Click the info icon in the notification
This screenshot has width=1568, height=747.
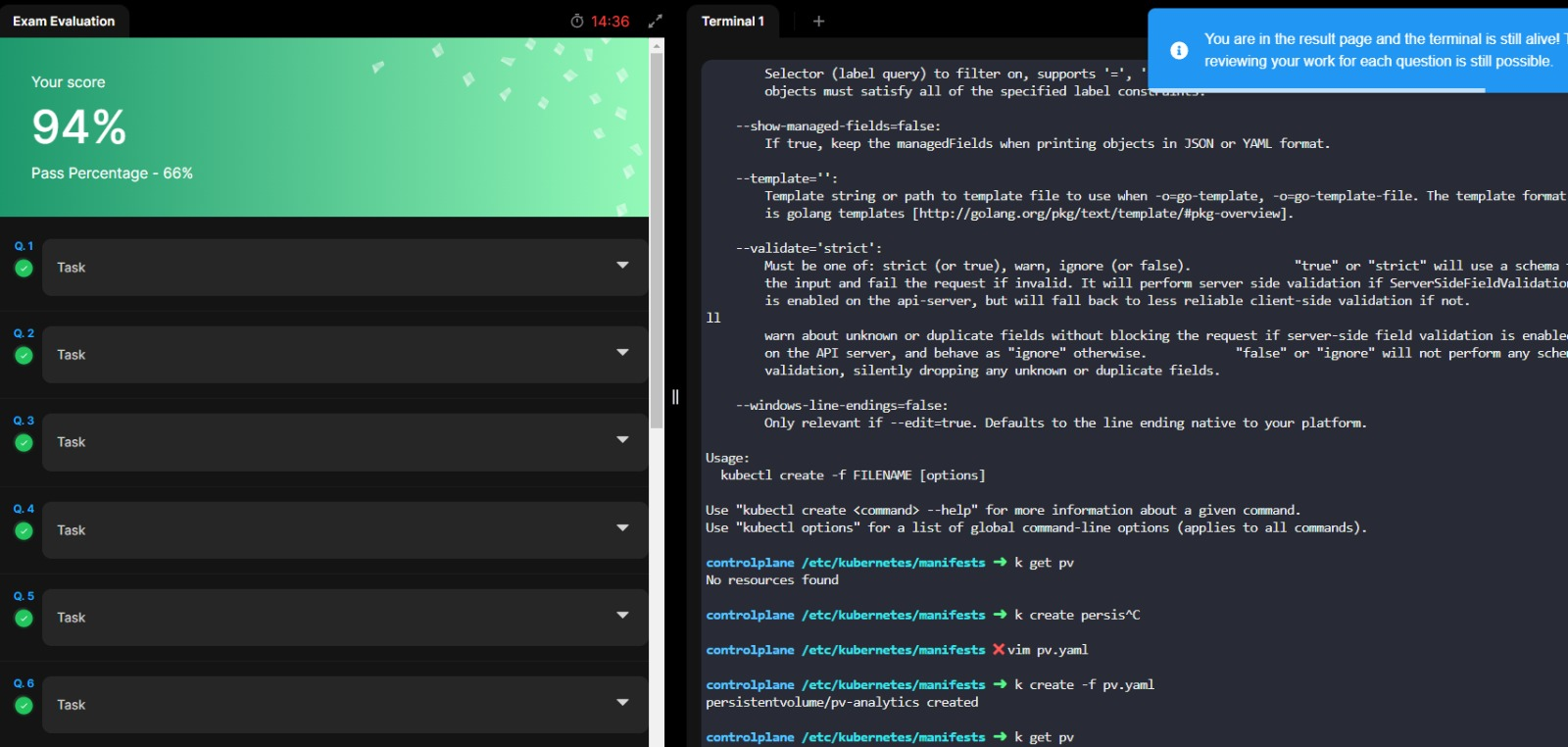[x=1179, y=50]
